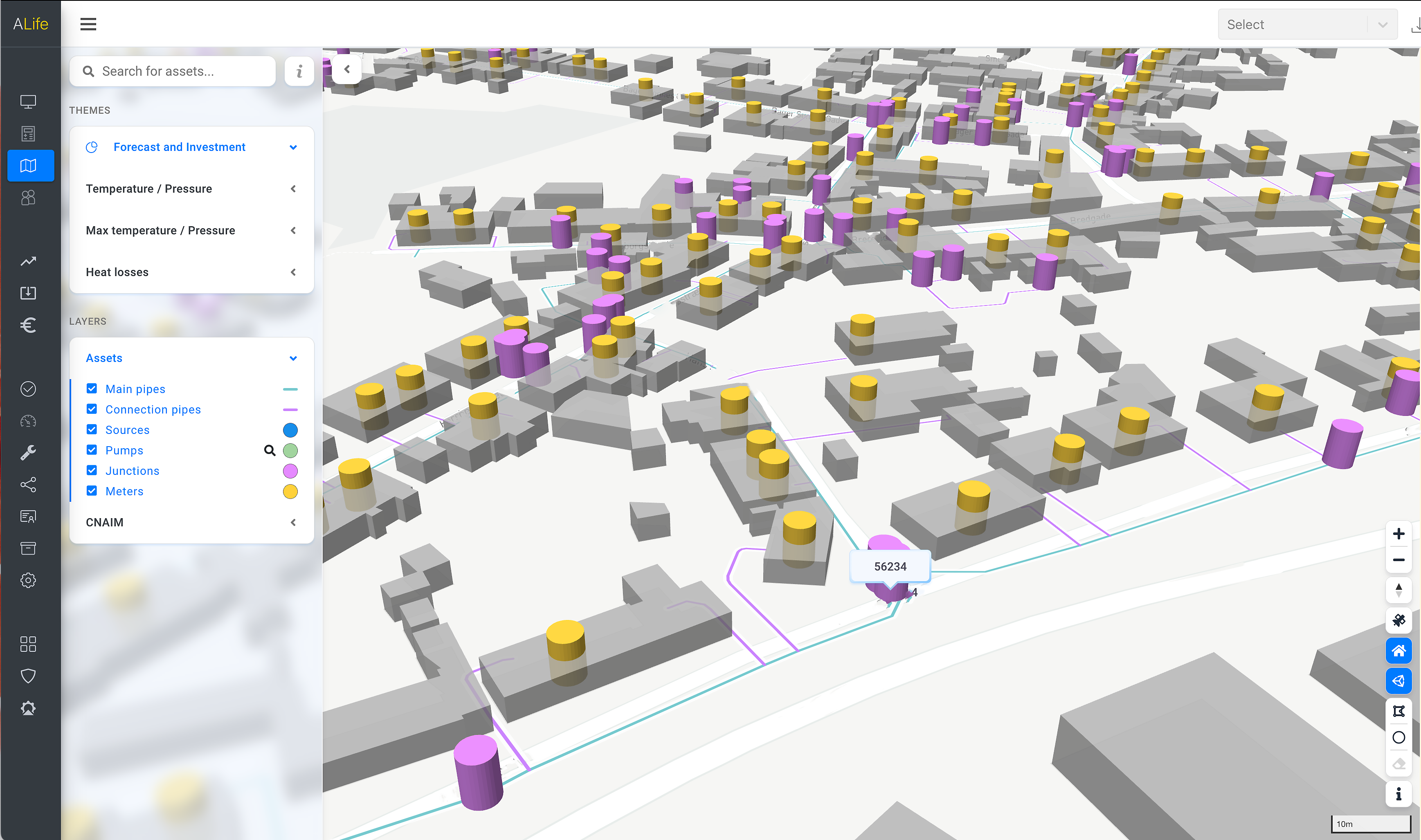
Task: Click the Sources blue color swatch
Action: click(290, 430)
